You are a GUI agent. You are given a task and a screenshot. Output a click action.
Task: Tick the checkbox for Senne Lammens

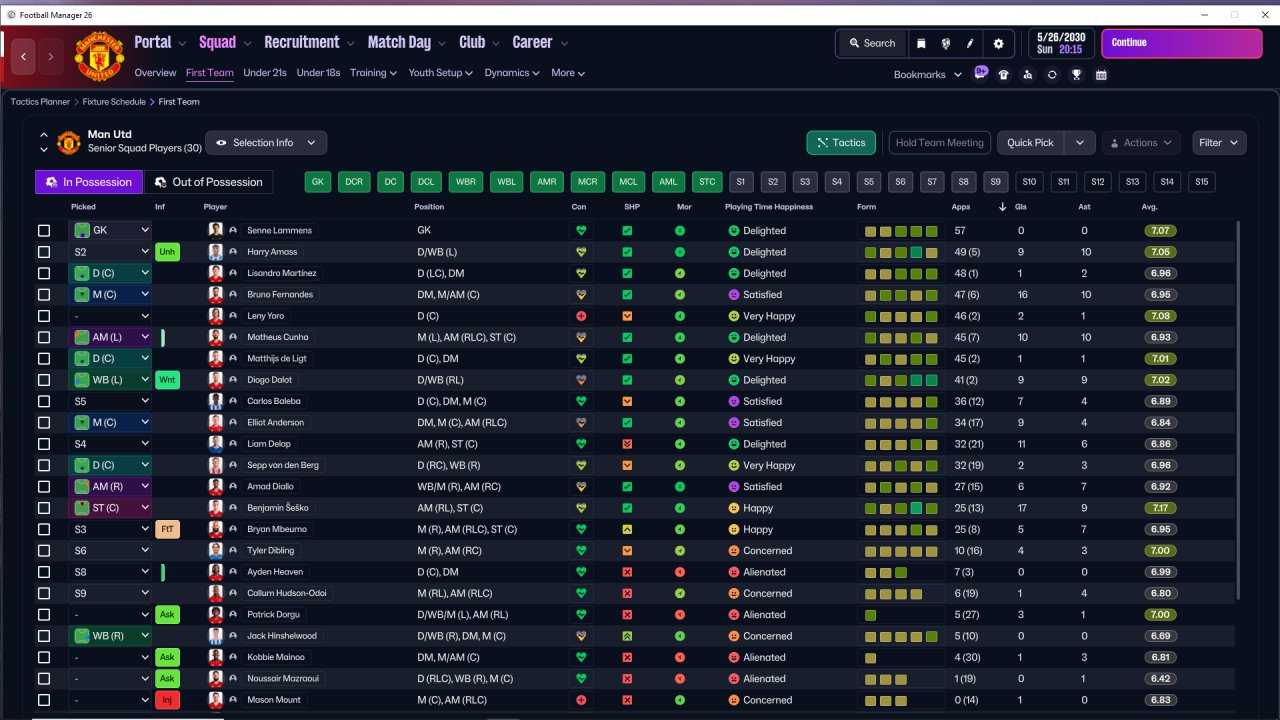pyautogui.click(x=44, y=231)
